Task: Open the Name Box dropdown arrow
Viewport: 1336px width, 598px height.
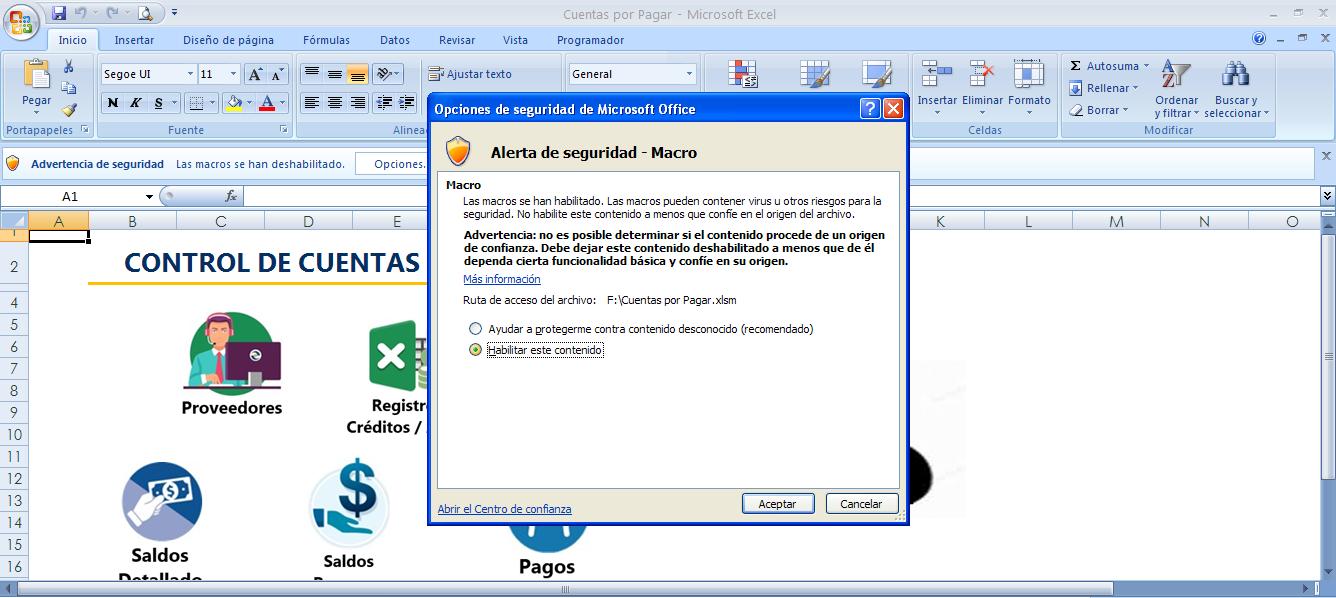Action: pos(150,197)
